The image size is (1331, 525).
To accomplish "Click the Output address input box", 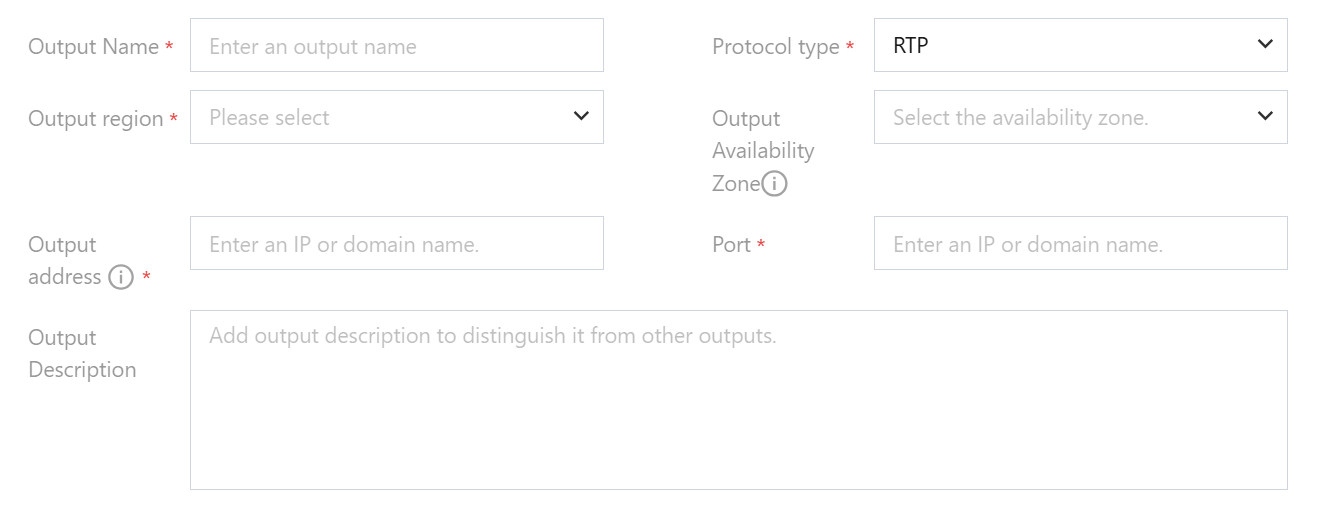I will coord(396,243).
